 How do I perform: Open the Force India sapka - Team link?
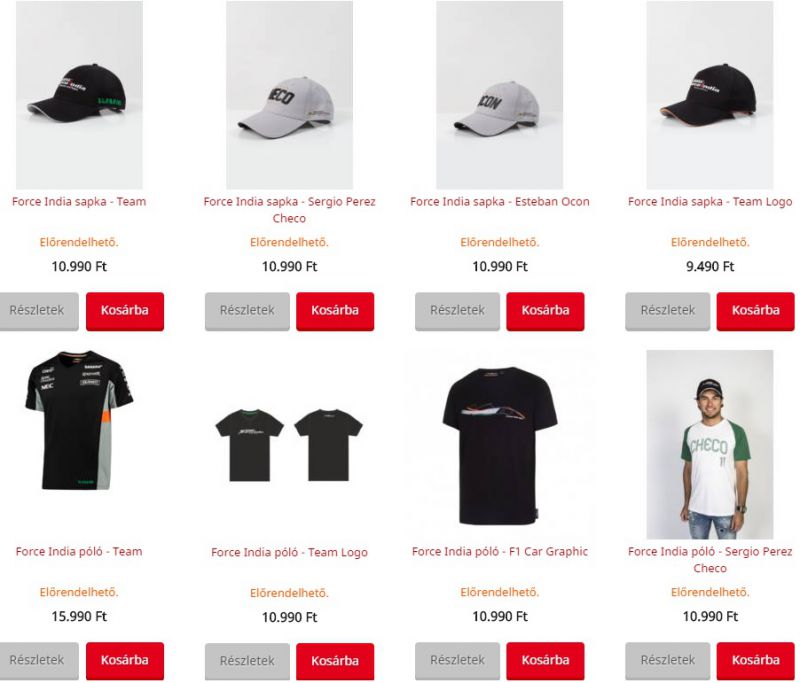click(x=79, y=201)
